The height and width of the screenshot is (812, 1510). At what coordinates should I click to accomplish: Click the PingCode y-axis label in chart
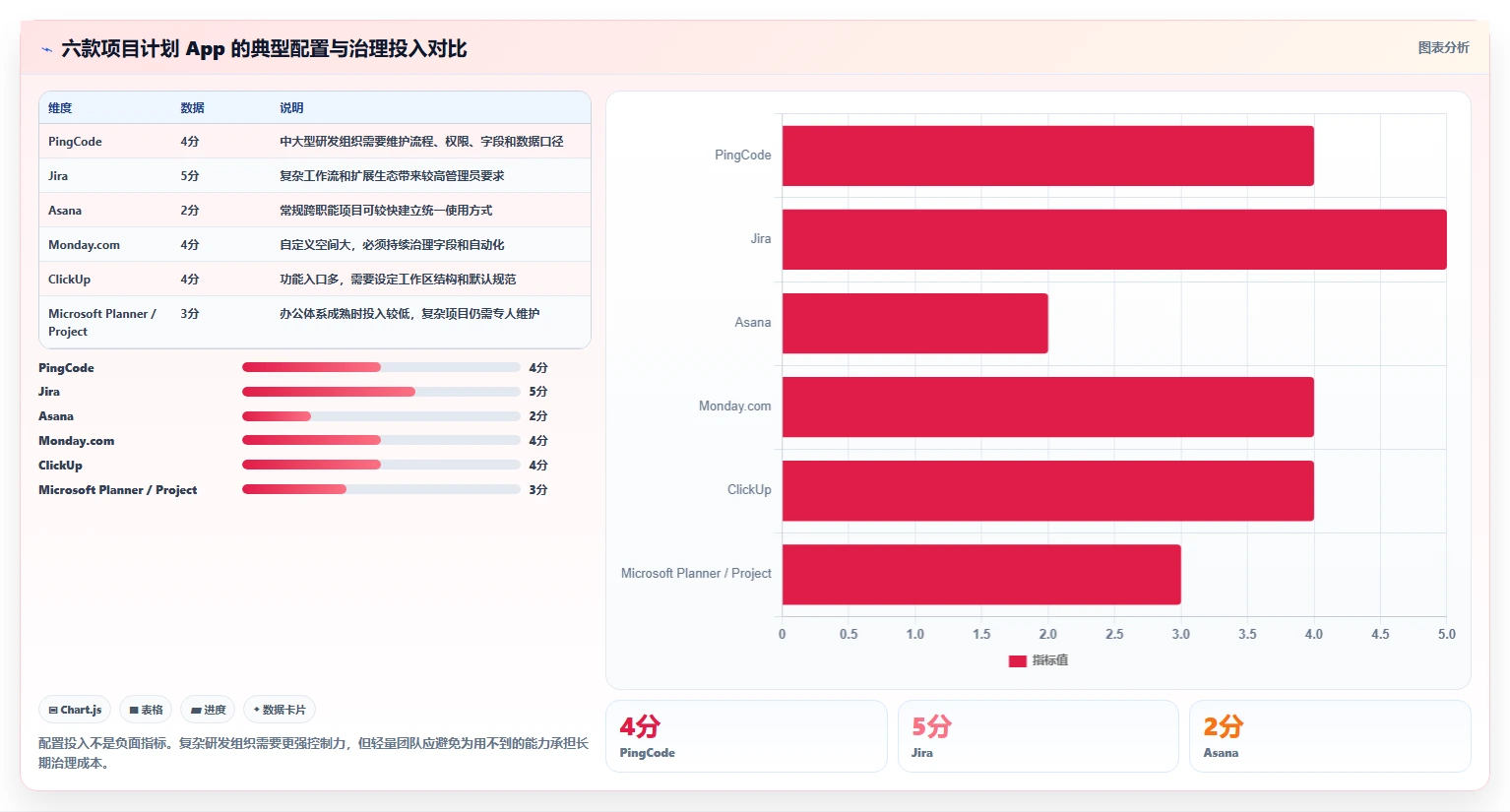pos(743,156)
